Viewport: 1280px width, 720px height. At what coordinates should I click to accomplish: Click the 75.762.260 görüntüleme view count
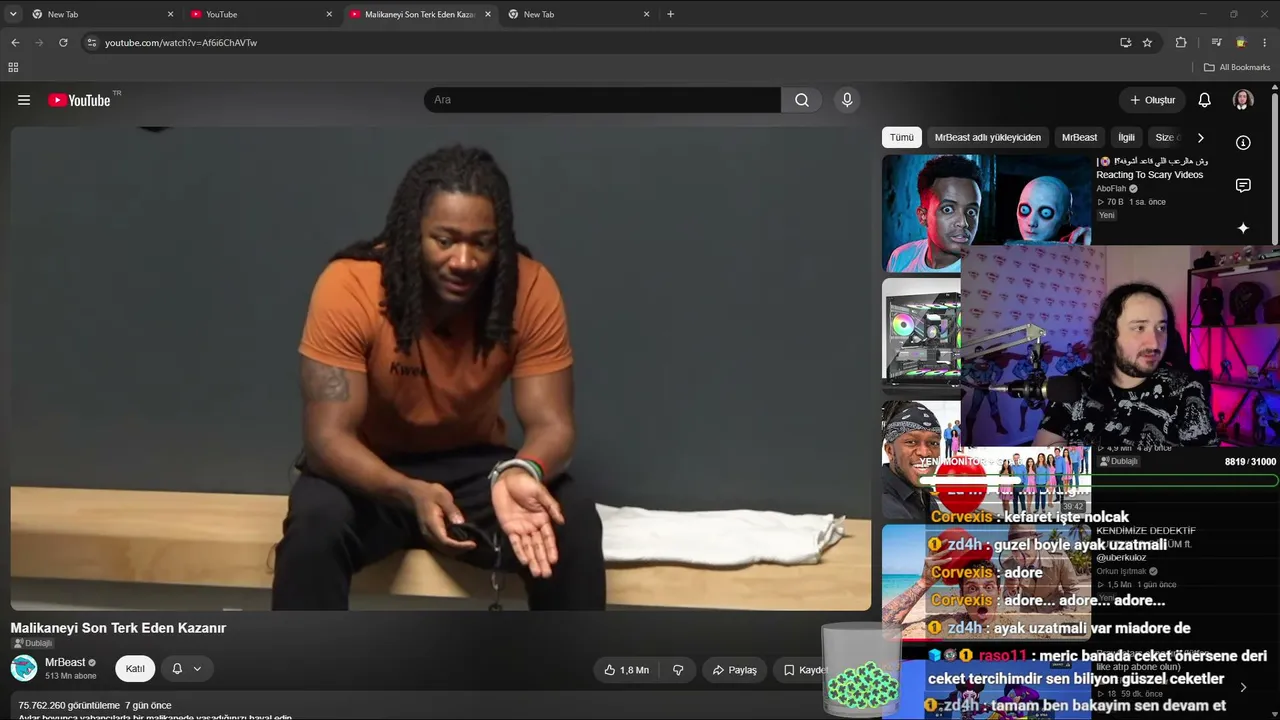(69, 705)
